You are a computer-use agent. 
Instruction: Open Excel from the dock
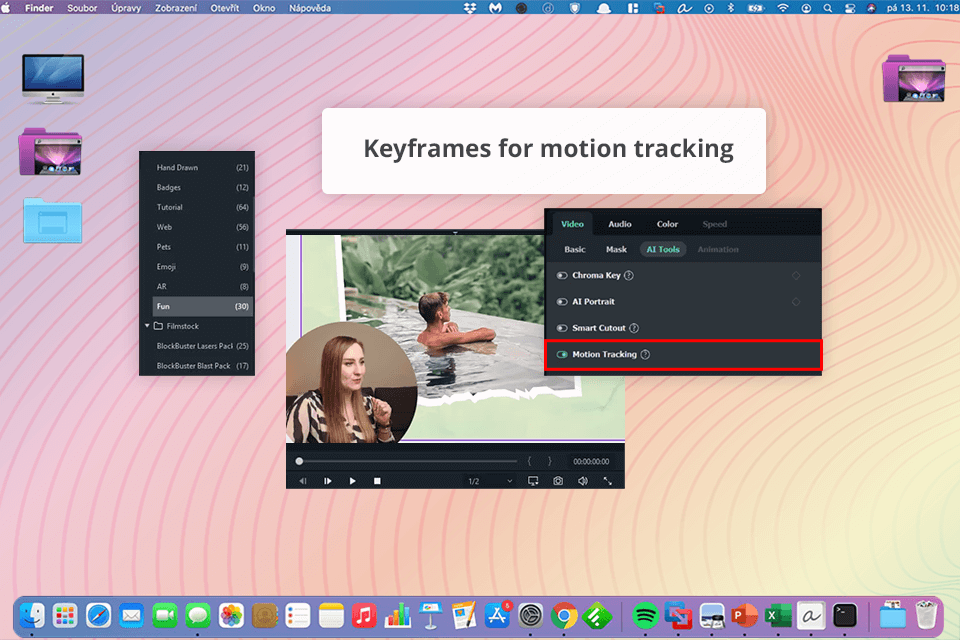778,616
